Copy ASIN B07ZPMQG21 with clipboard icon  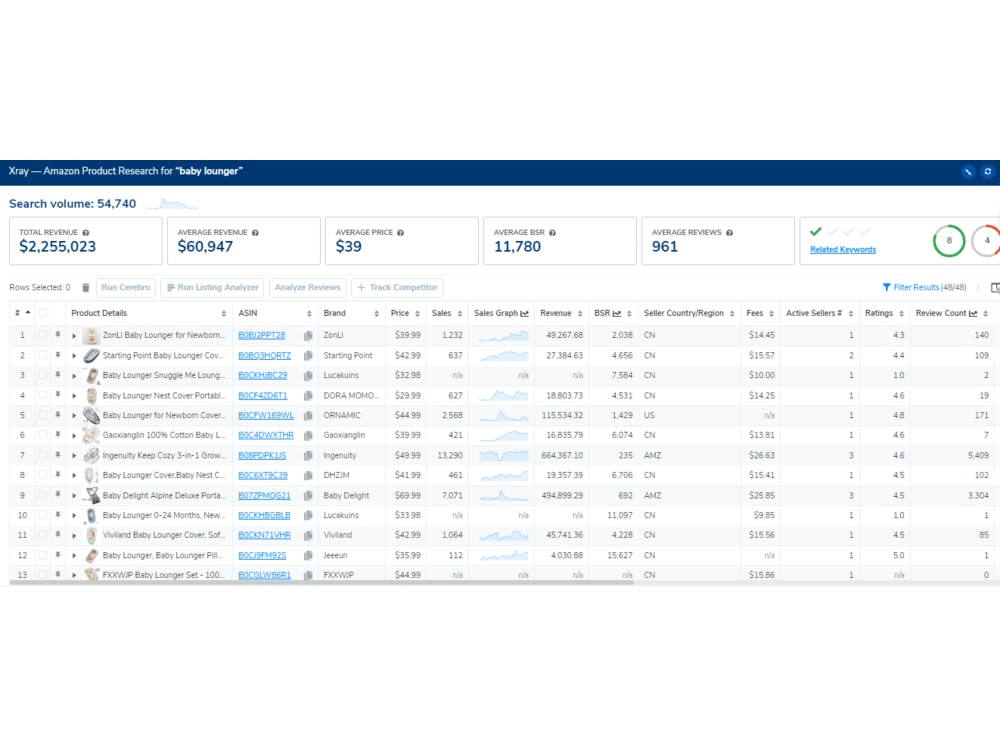308,496
